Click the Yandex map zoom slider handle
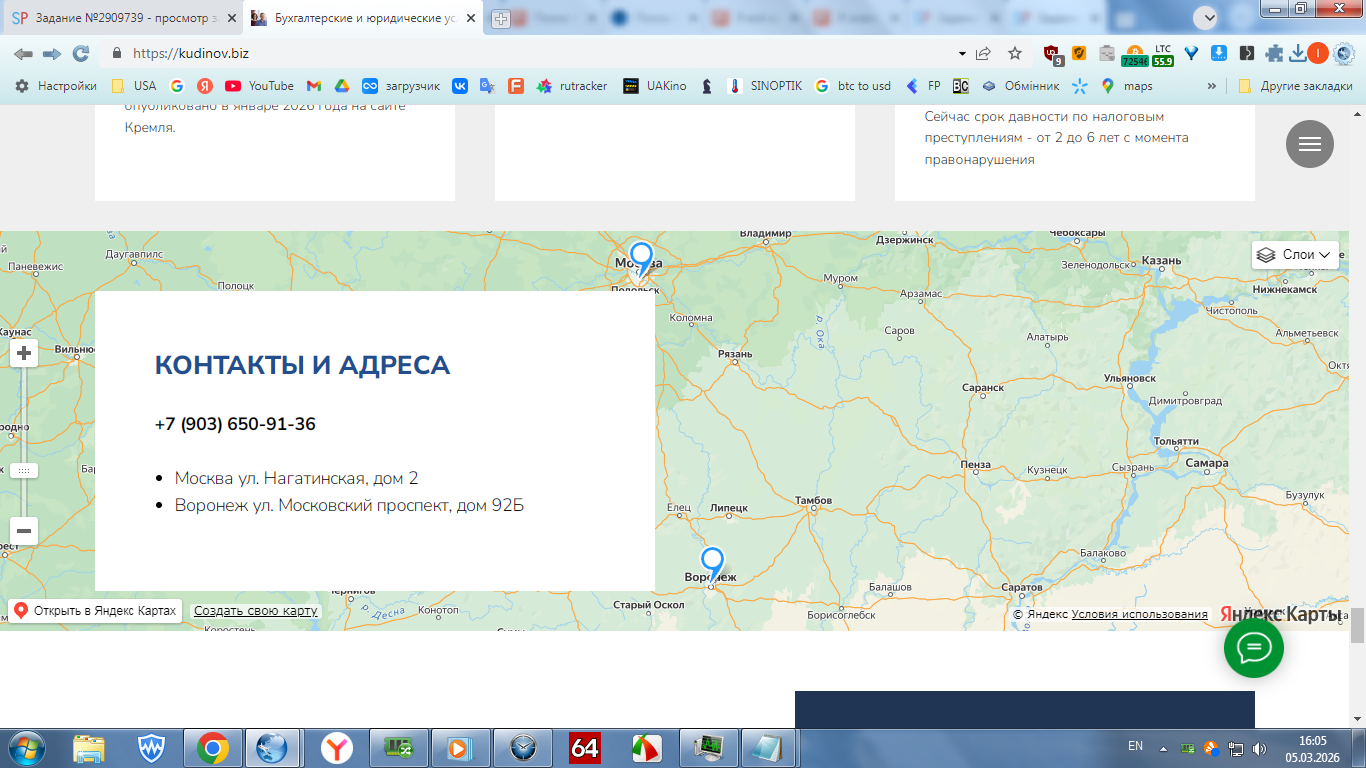 [x=24, y=470]
